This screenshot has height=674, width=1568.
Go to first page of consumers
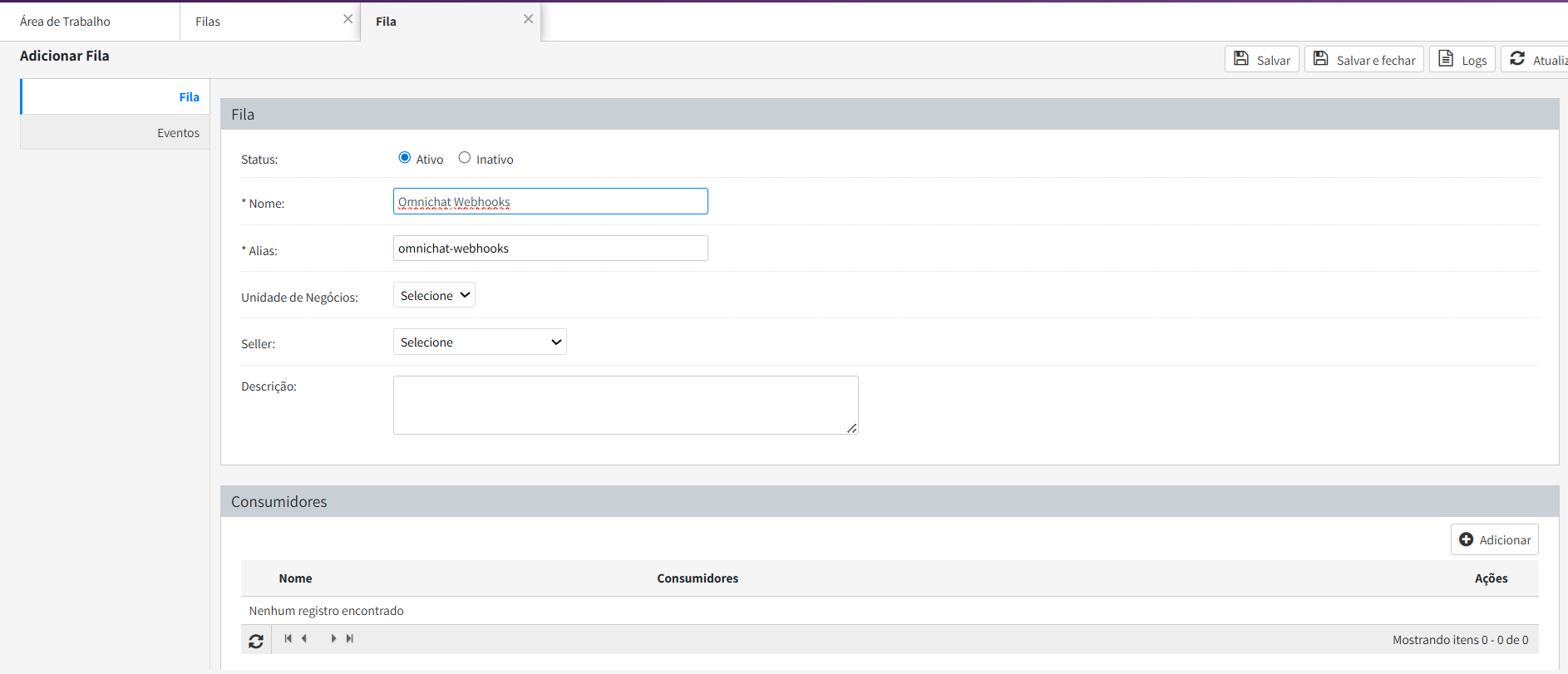tap(288, 638)
